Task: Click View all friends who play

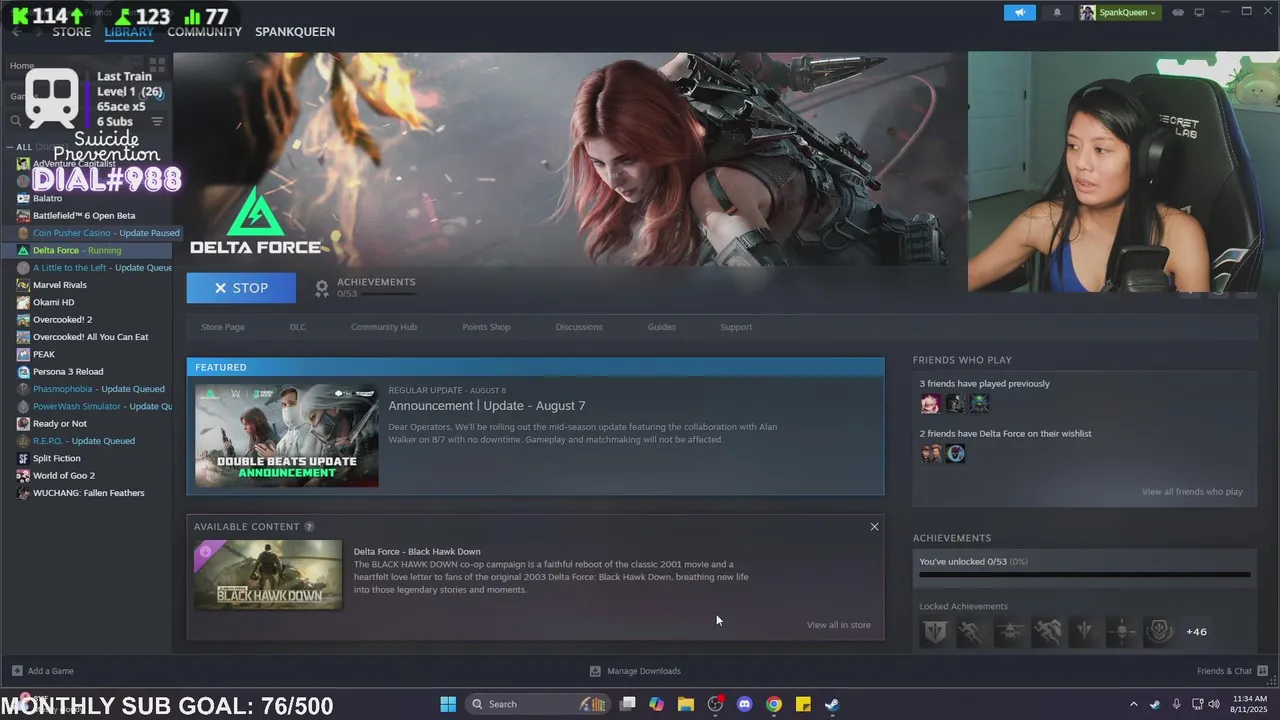Action: point(1192,492)
